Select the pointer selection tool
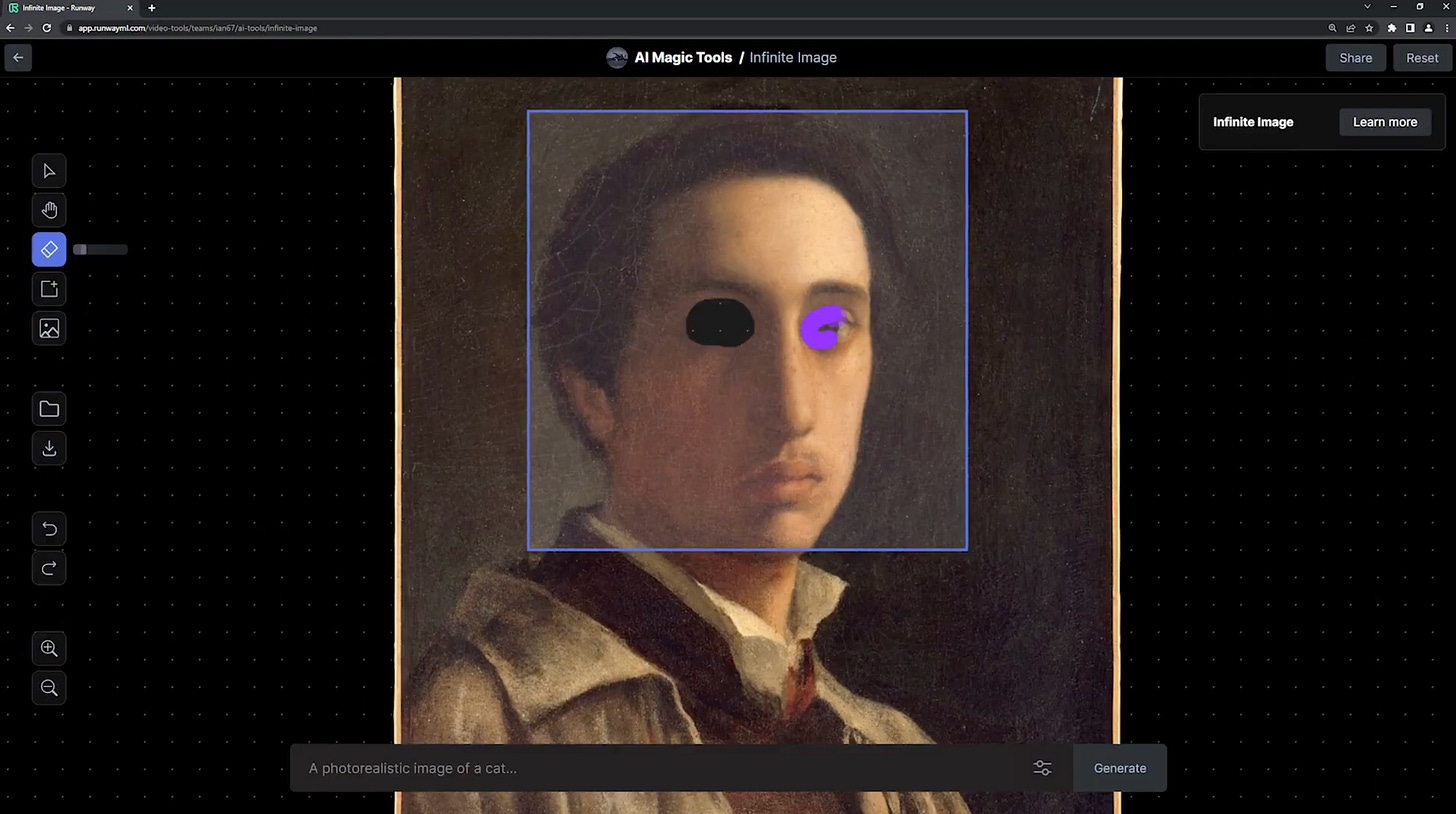This screenshot has height=814, width=1456. tap(49, 171)
